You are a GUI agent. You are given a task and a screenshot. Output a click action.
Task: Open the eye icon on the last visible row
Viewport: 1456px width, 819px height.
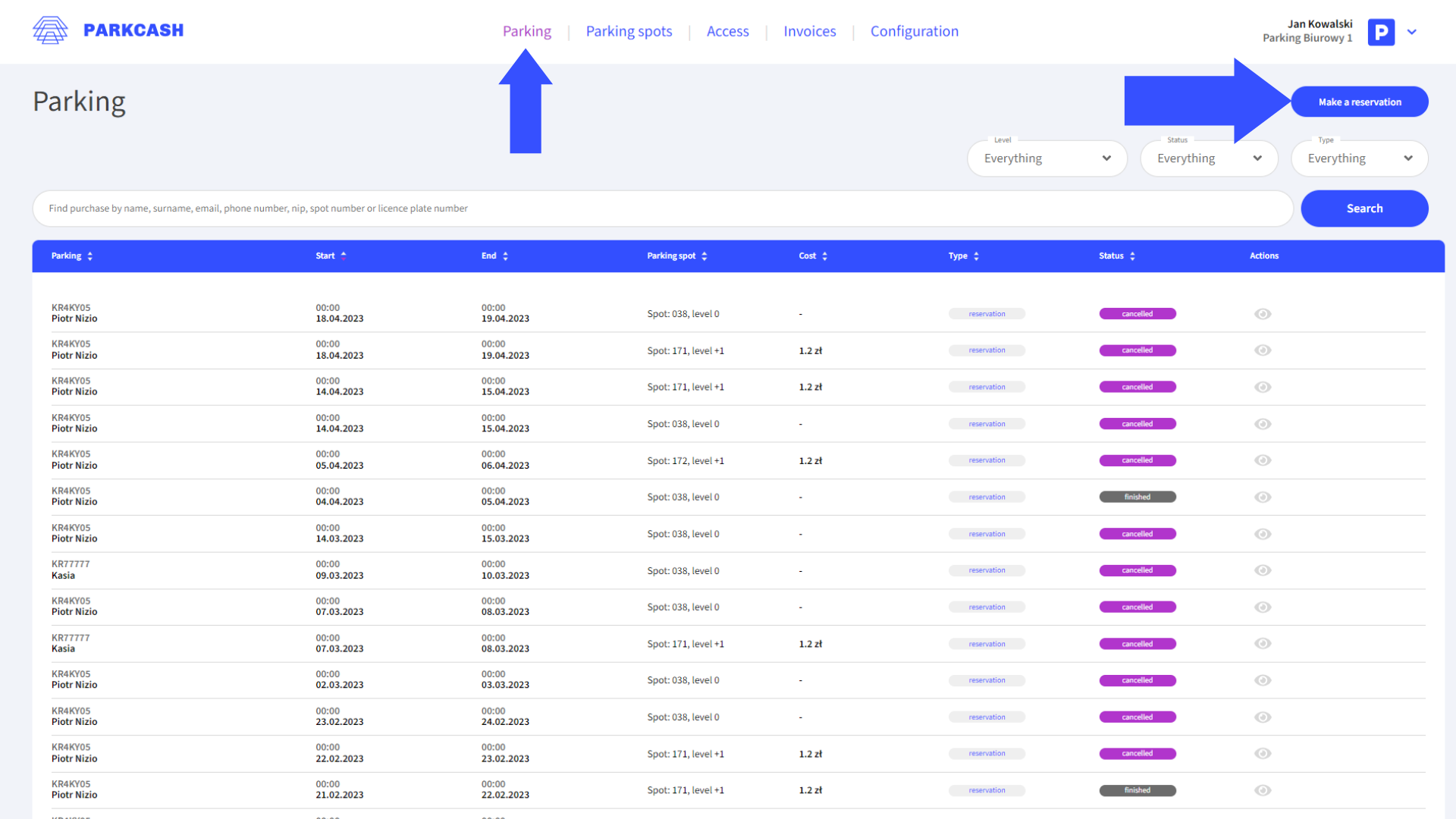[x=1263, y=789]
